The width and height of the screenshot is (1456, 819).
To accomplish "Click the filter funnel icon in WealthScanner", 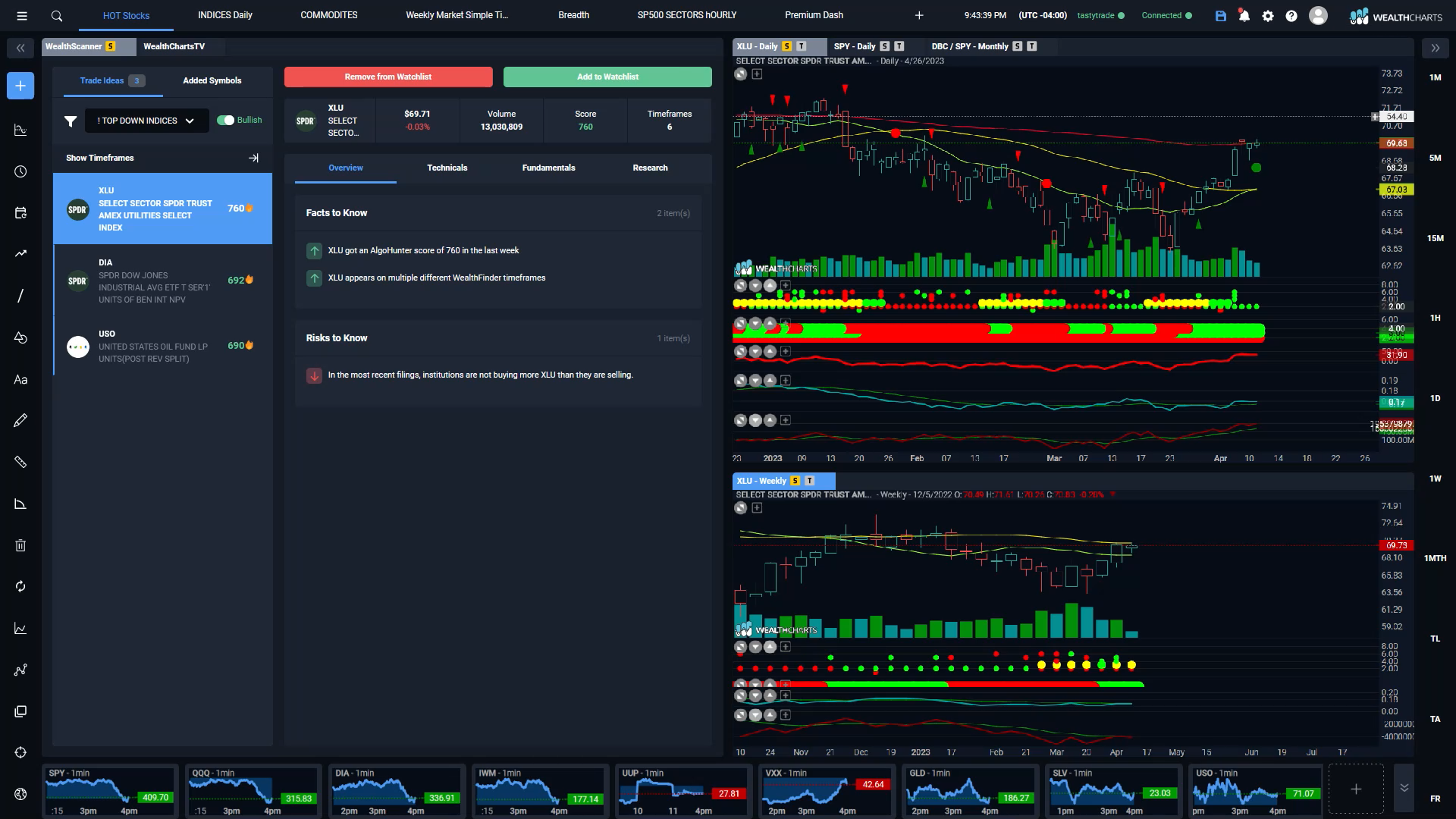I will [x=71, y=121].
